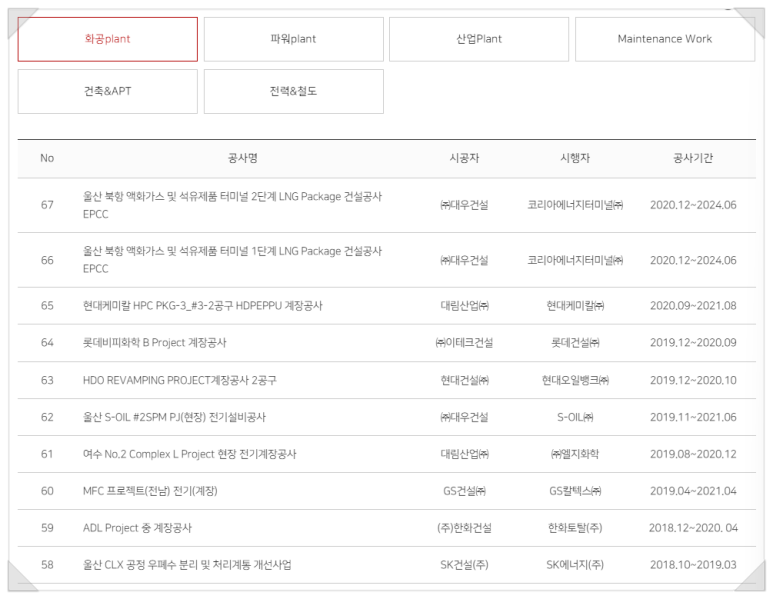Click 현대건설㈜ contractor cell

pos(464,380)
